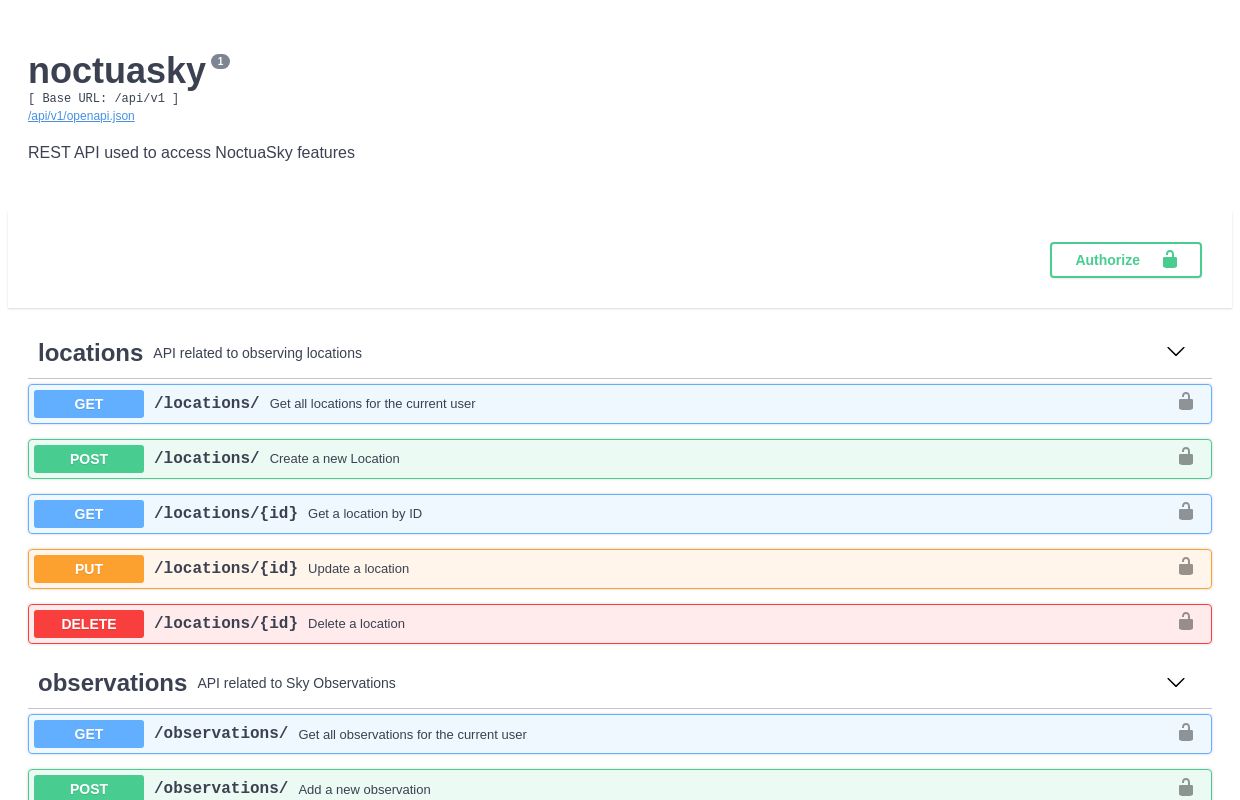Click lock icon on POST /locations/ row
This screenshot has height=800, width=1240.
1186,457
